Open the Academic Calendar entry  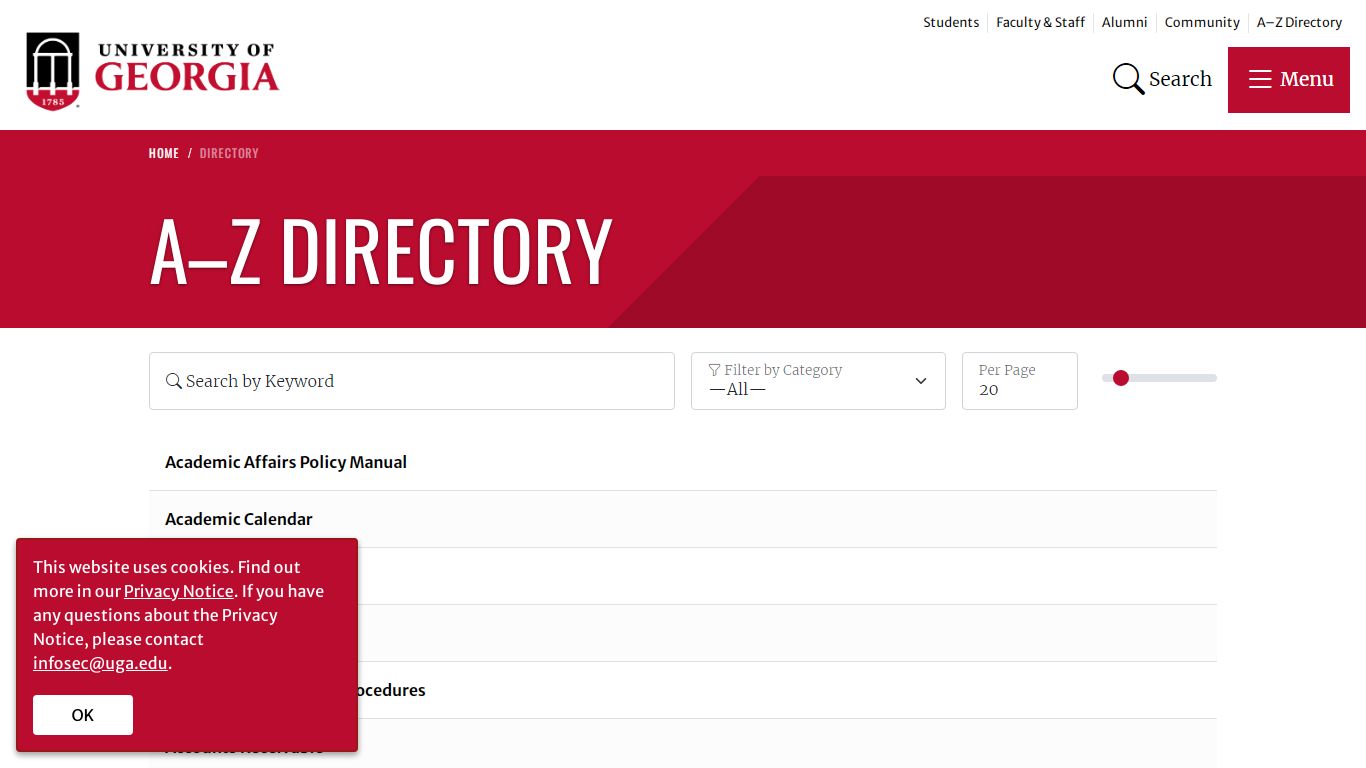pyautogui.click(x=239, y=519)
